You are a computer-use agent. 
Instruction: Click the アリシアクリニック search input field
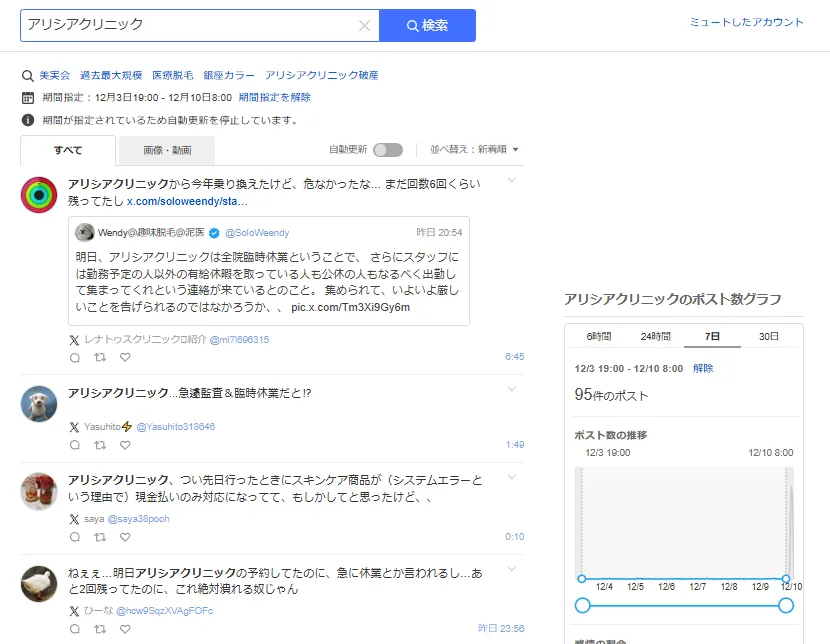(x=190, y=26)
